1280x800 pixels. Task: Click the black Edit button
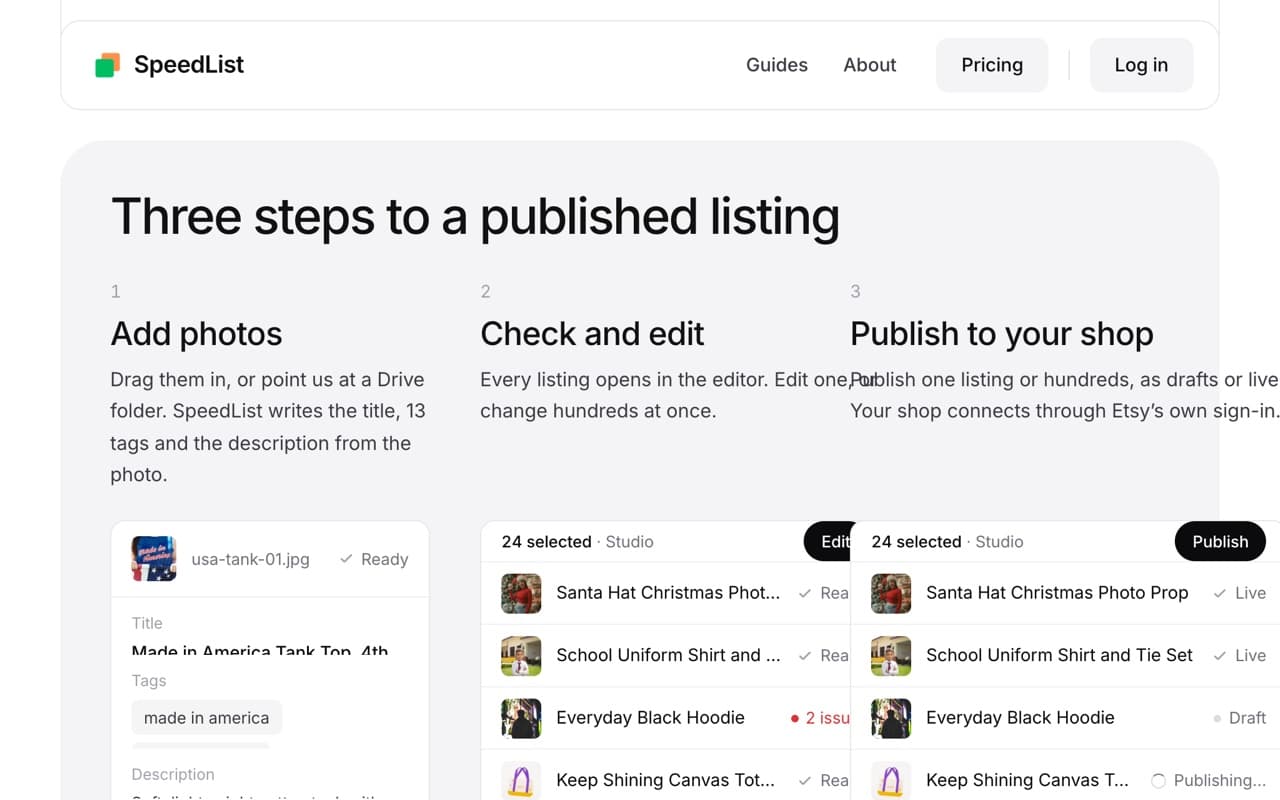click(828, 541)
